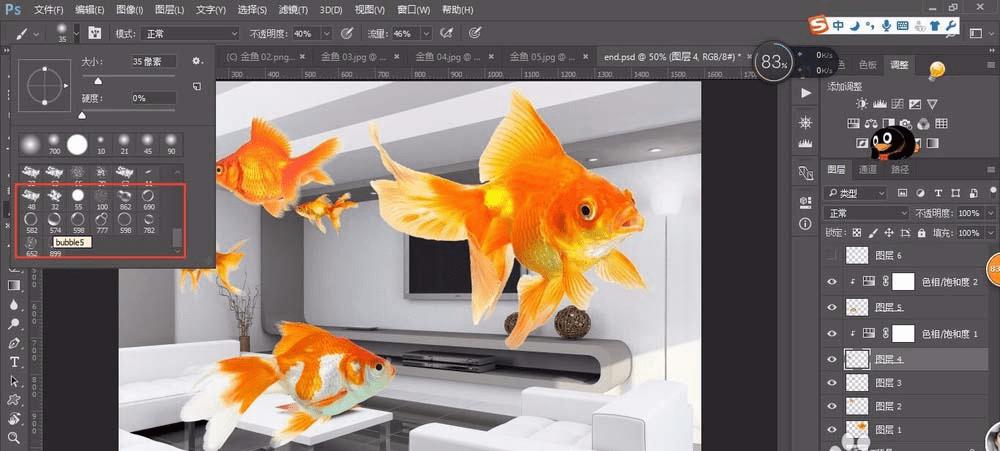Enable airbrush-style build-up in options bar
1000x451 pixels.
tap(447, 33)
